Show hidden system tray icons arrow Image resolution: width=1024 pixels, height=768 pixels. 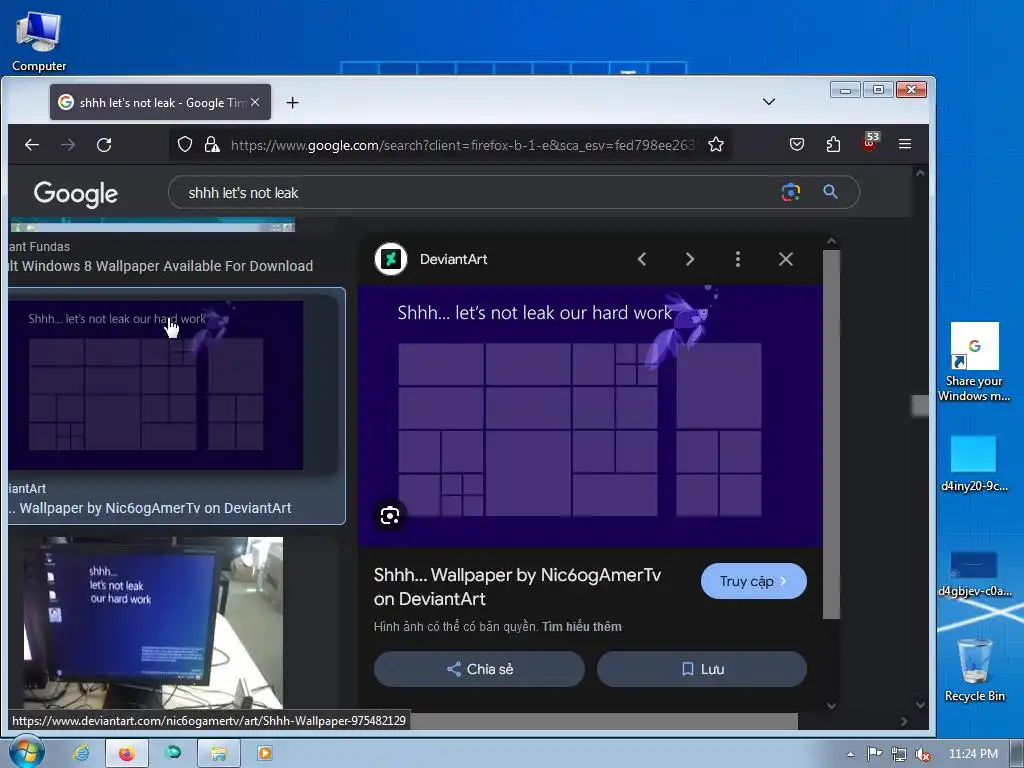pos(850,754)
